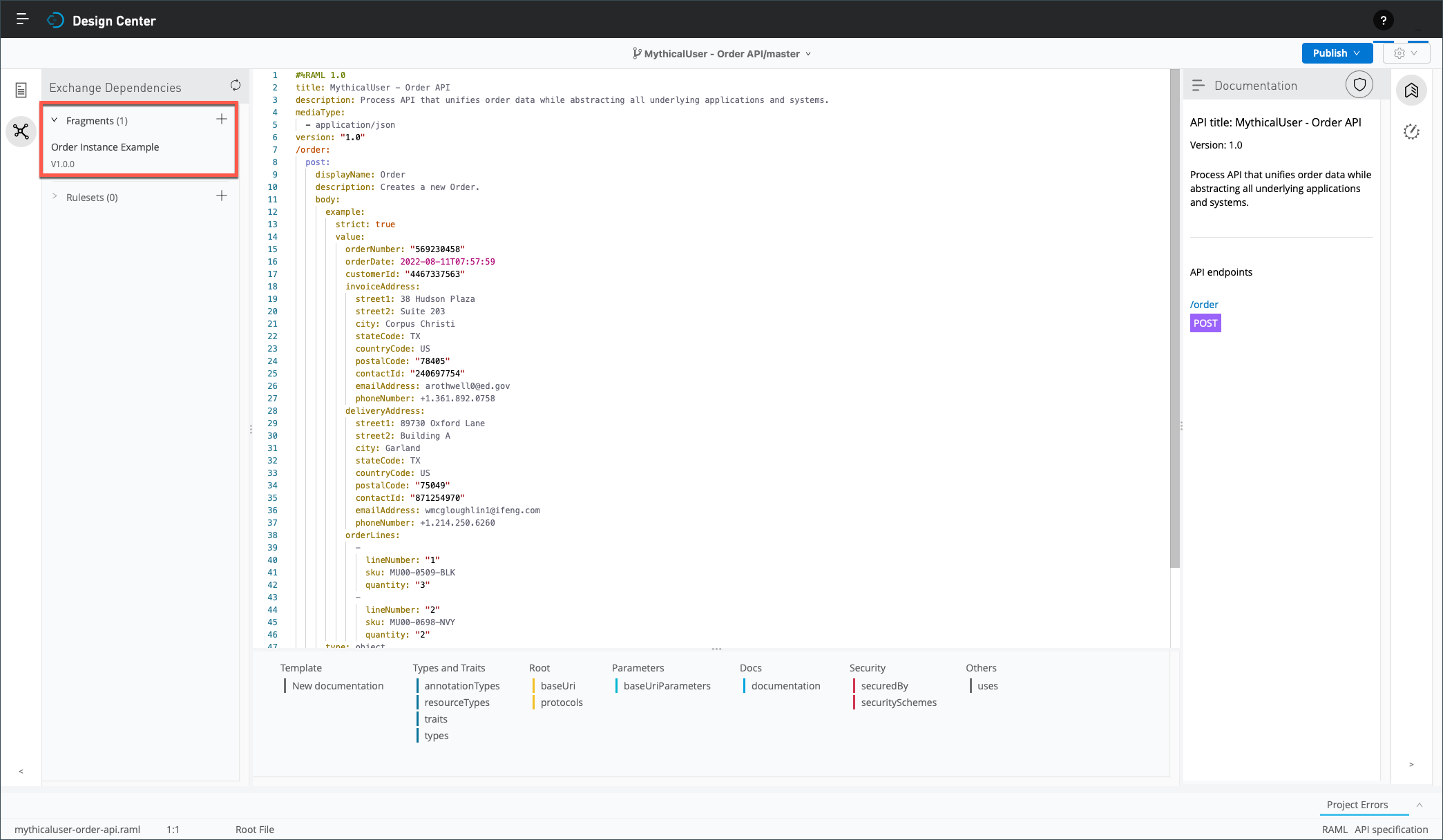Click the right panel resize handle

1181,426
